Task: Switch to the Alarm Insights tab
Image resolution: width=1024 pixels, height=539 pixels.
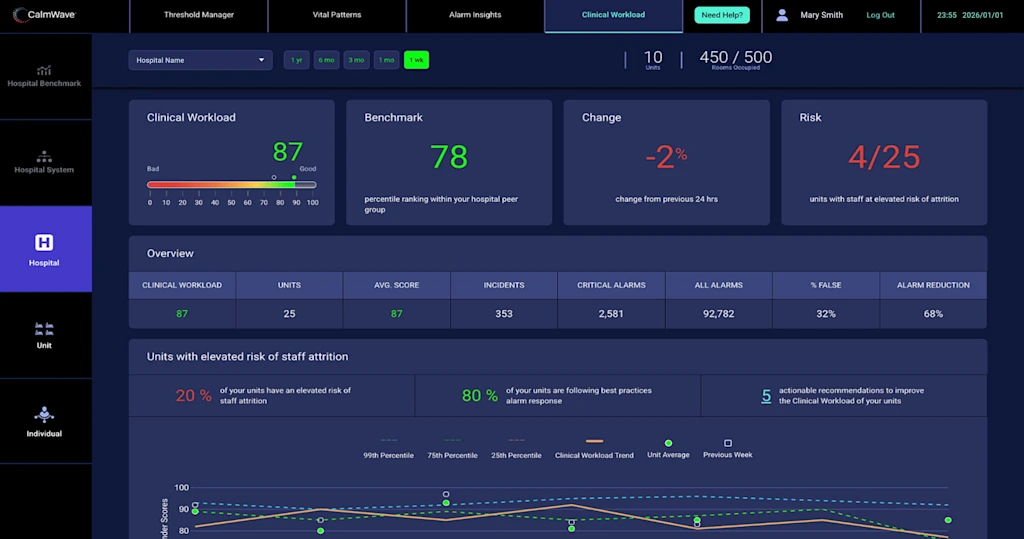Action: point(475,15)
